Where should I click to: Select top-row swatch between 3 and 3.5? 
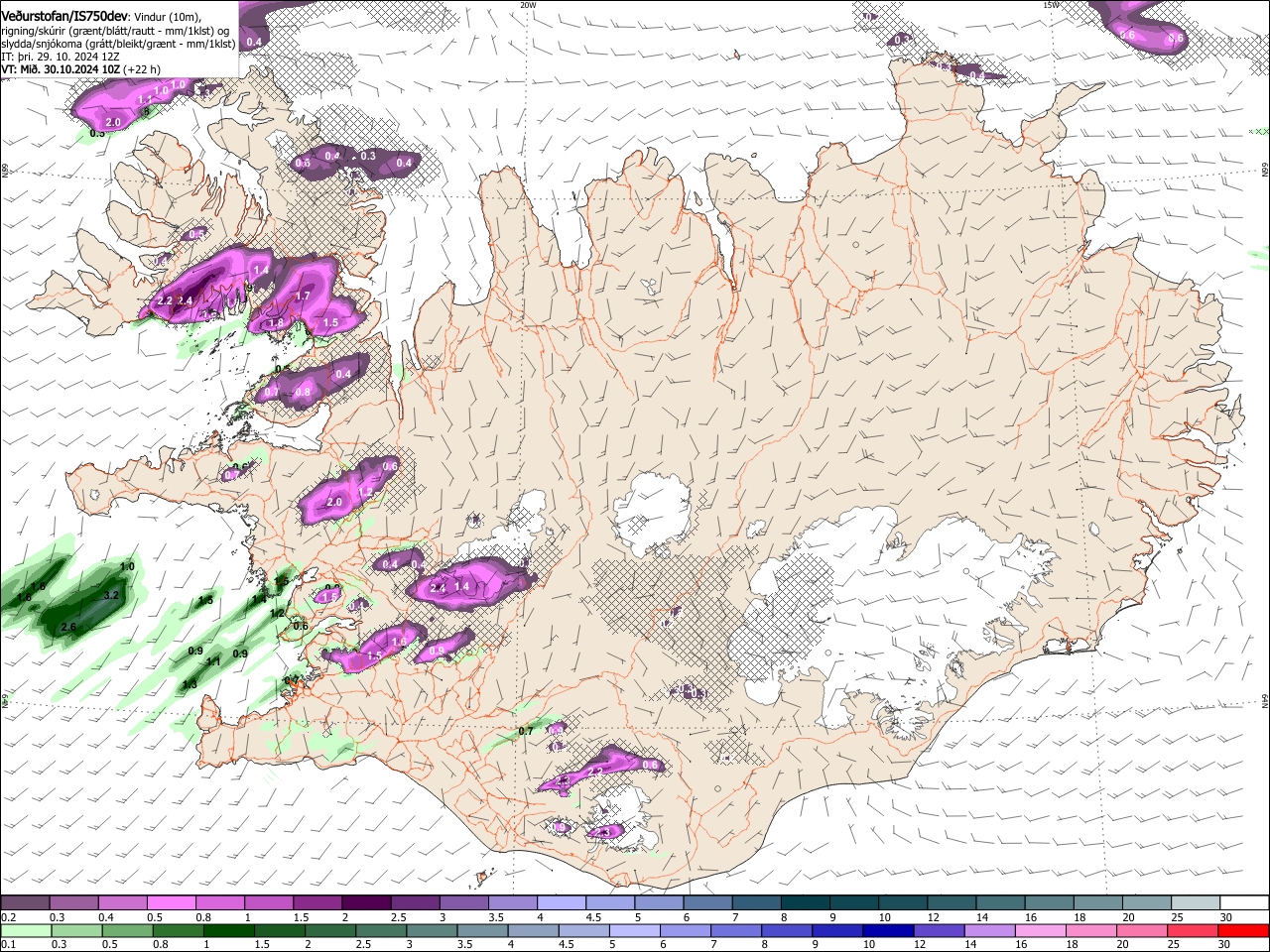coord(463,903)
